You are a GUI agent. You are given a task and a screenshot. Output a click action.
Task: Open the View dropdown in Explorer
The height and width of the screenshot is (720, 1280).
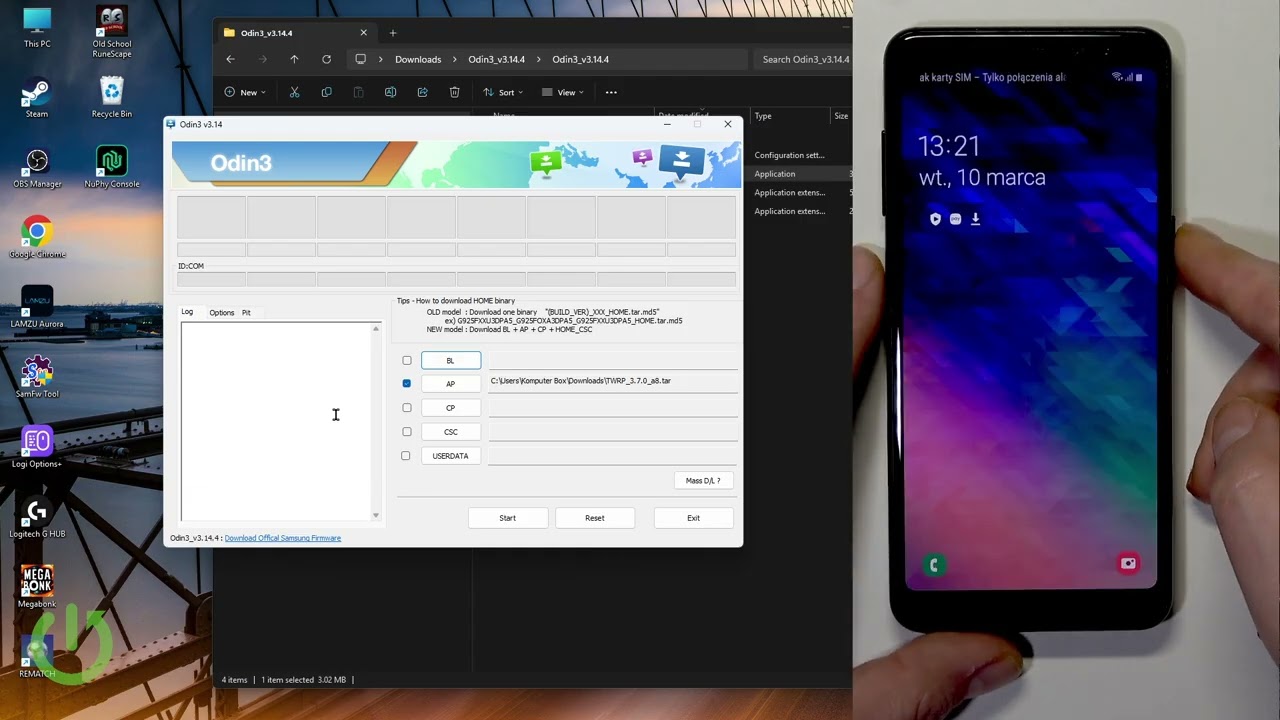tap(563, 92)
